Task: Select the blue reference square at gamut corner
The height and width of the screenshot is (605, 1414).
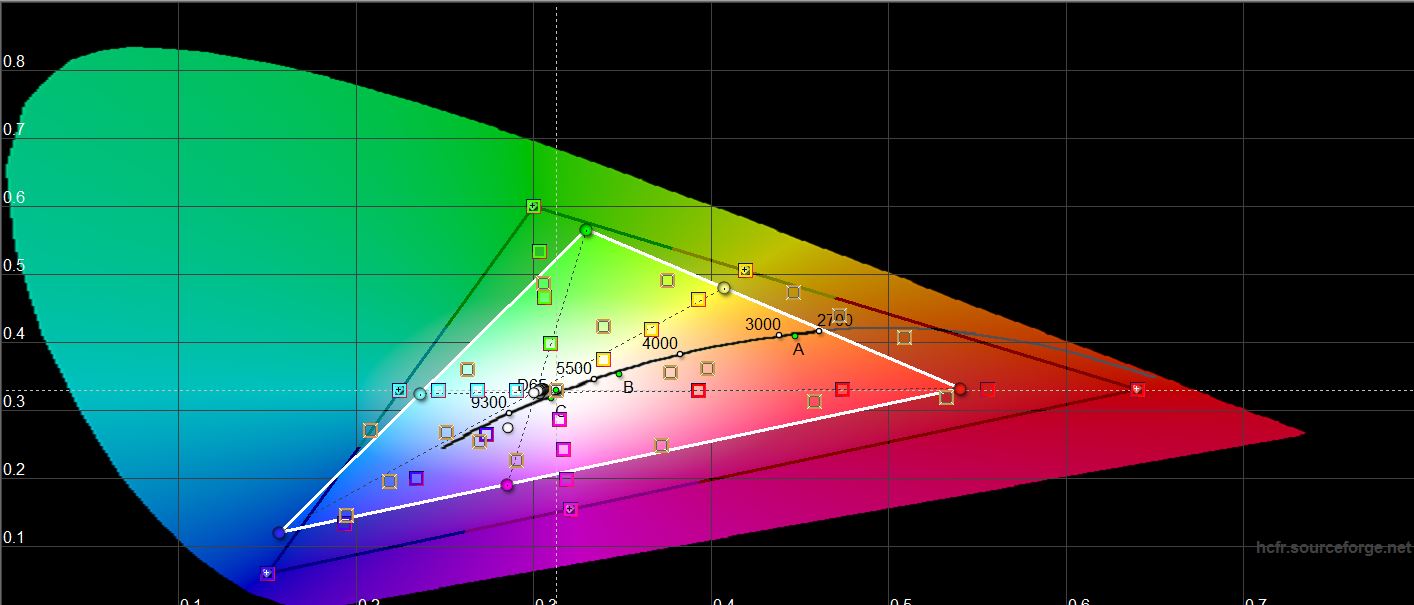Action: click(x=267, y=574)
